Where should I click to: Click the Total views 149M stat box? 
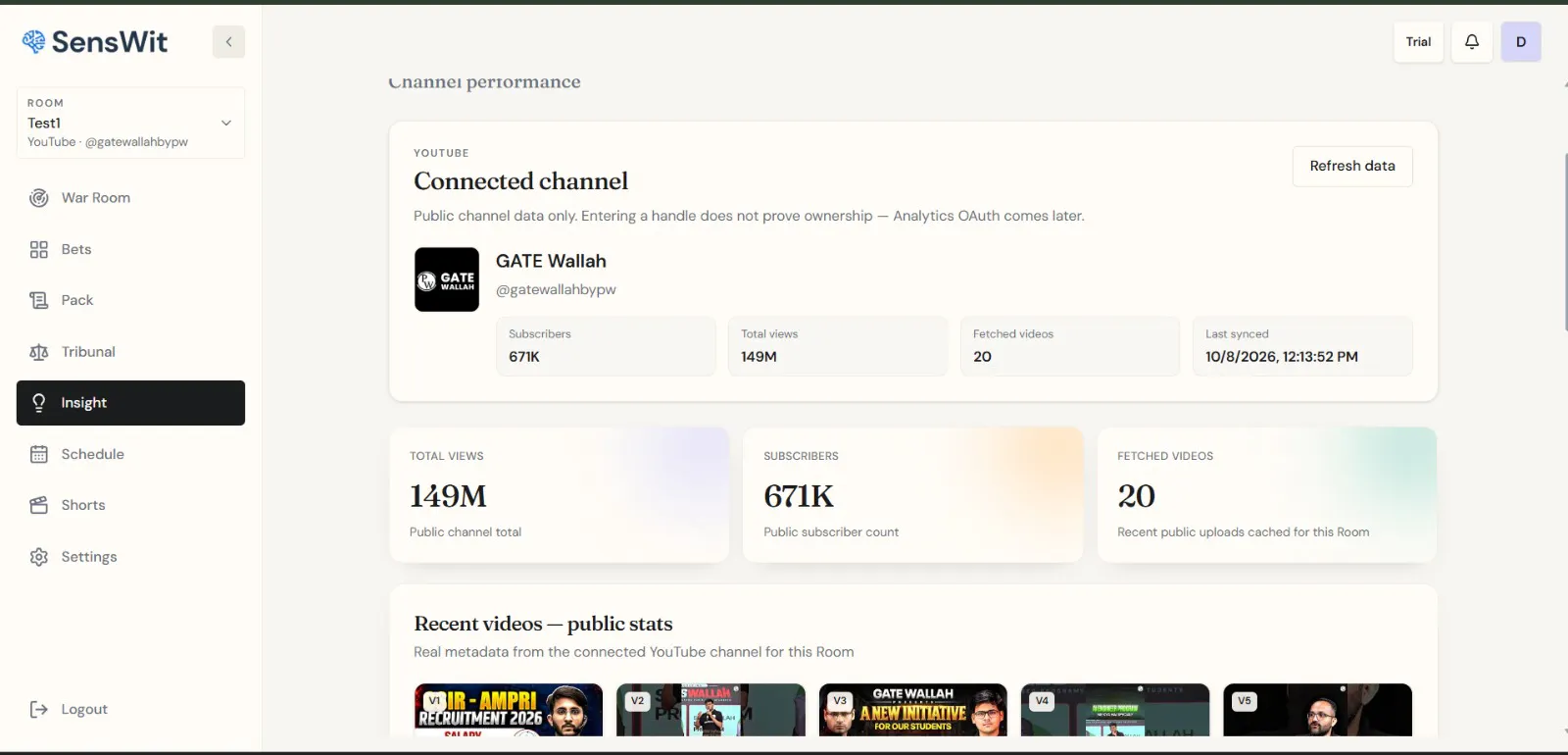pyautogui.click(x=838, y=346)
